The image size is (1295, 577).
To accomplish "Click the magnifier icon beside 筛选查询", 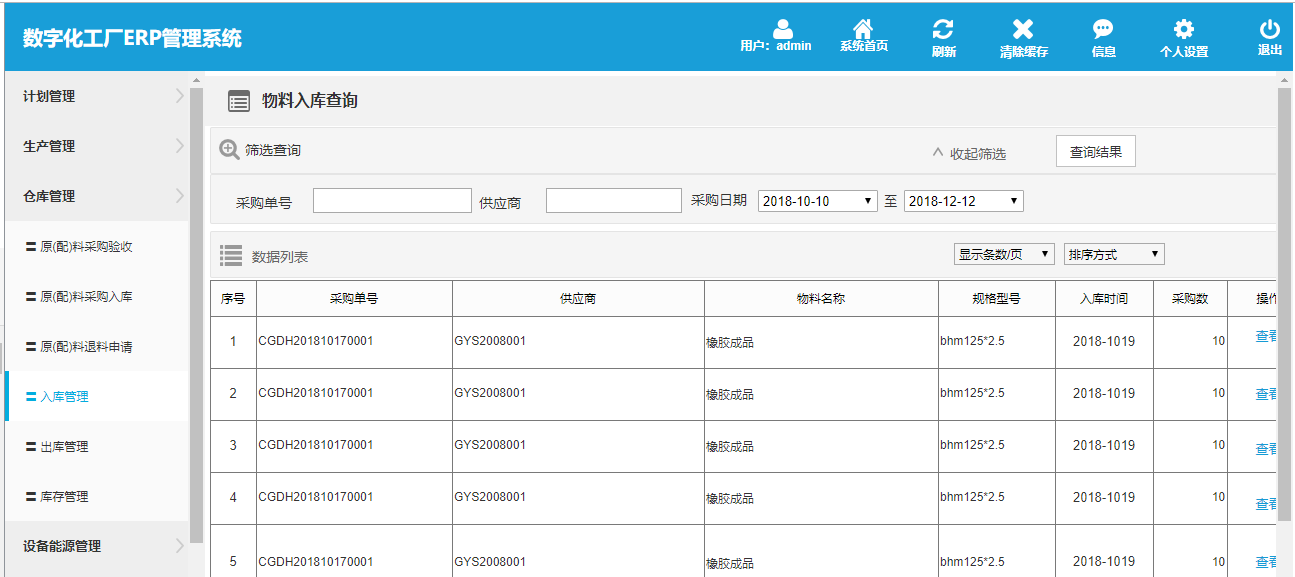I will tap(230, 151).
